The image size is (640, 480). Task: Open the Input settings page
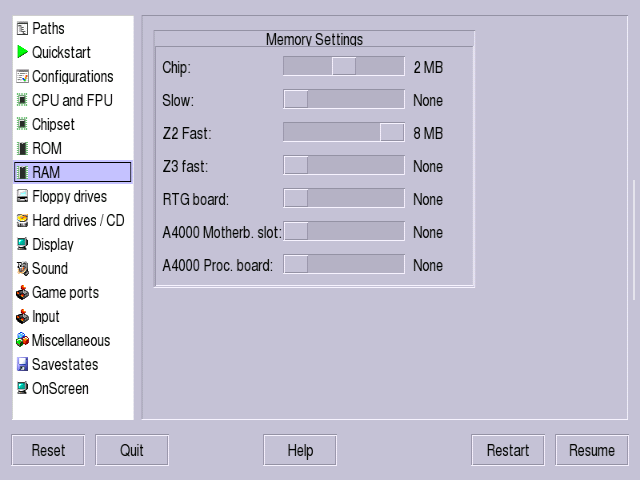46,316
